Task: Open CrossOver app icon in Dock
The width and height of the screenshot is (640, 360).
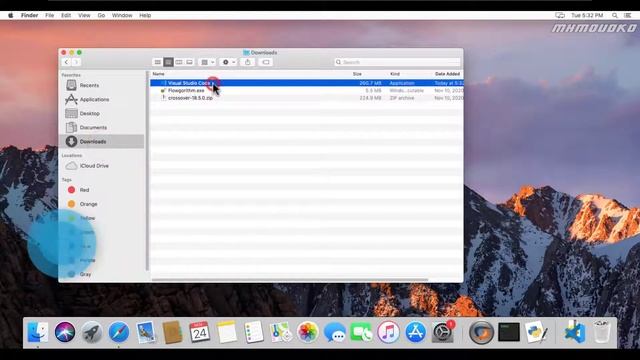Action: click(481, 332)
